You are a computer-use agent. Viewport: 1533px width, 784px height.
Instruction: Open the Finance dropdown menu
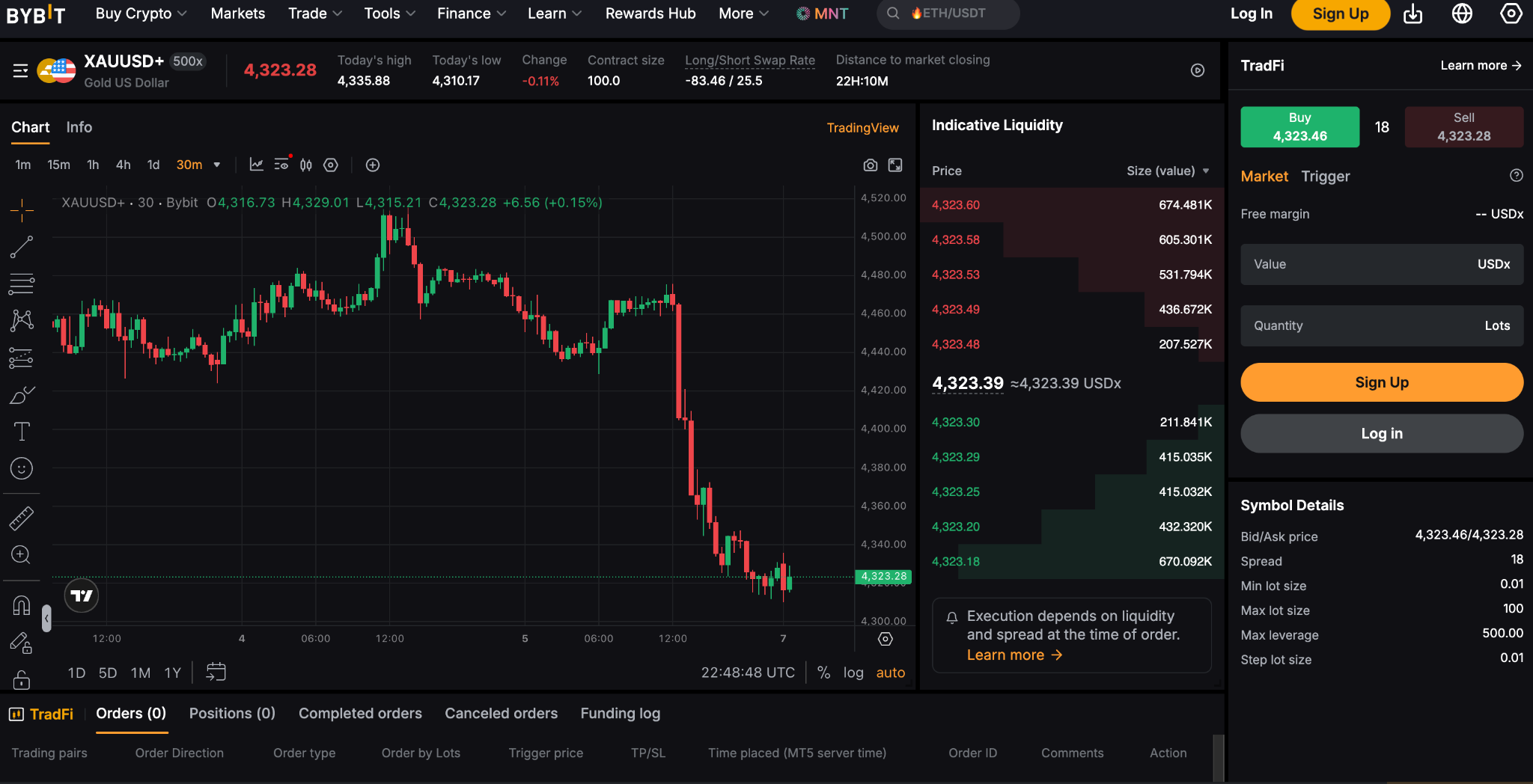(x=472, y=13)
